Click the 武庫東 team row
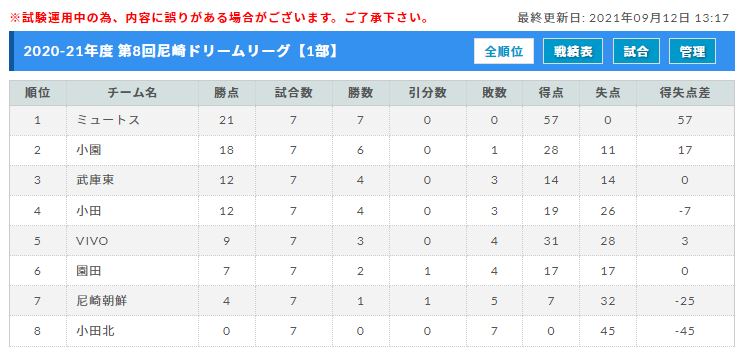 click(x=372, y=180)
